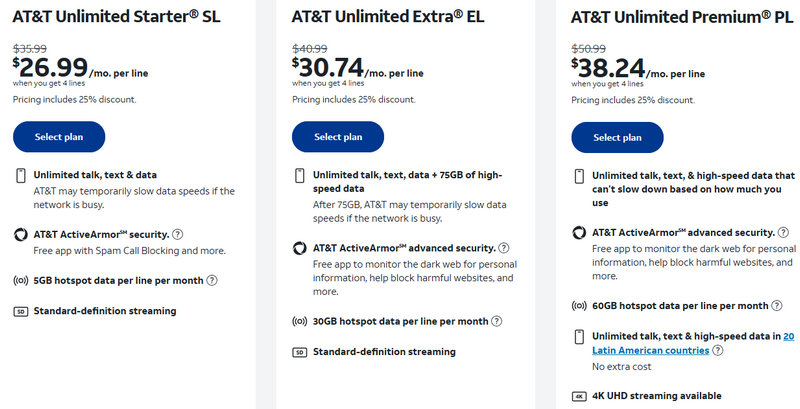Click help icon beside 60GB hotspot data
Viewport: 800px width, 409px height.
776,305
